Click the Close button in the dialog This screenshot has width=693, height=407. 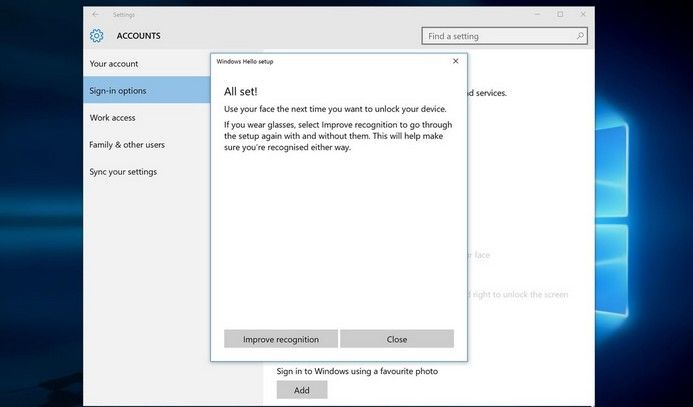click(397, 339)
